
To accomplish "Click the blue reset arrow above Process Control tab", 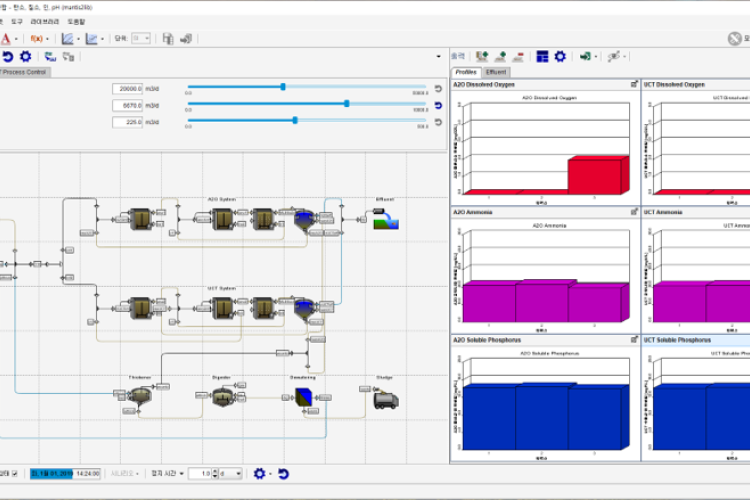I will [x=8, y=56].
